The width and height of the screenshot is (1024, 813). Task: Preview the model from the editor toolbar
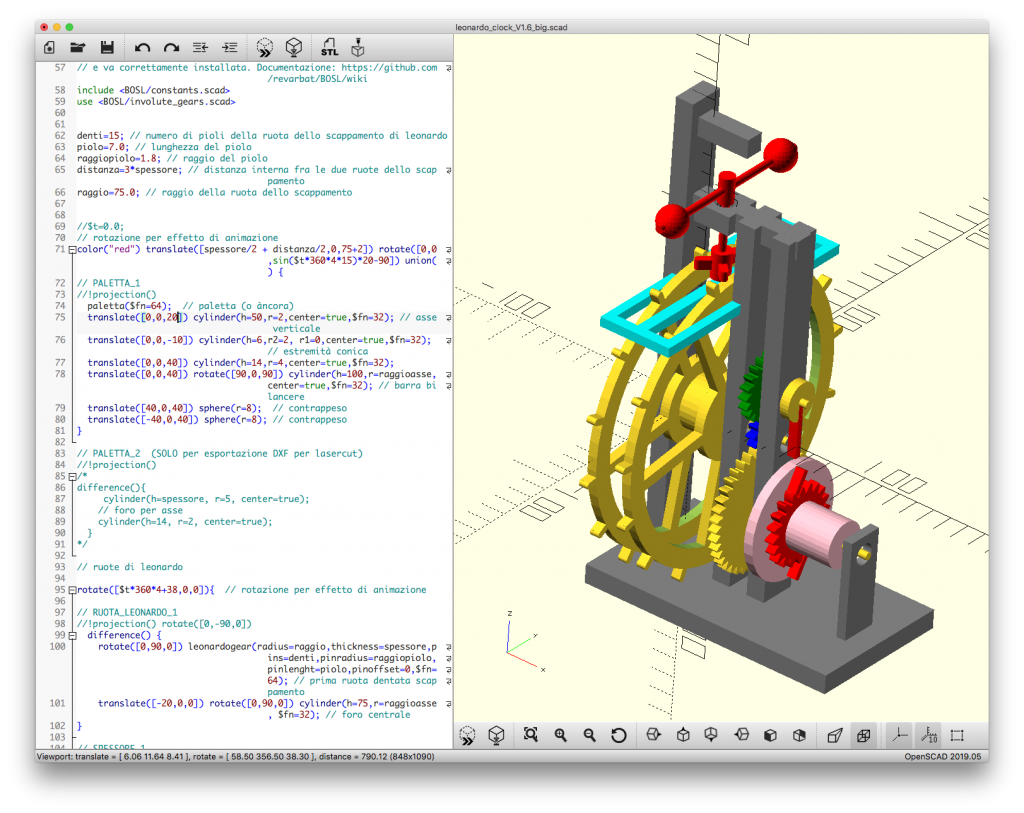click(x=264, y=47)
